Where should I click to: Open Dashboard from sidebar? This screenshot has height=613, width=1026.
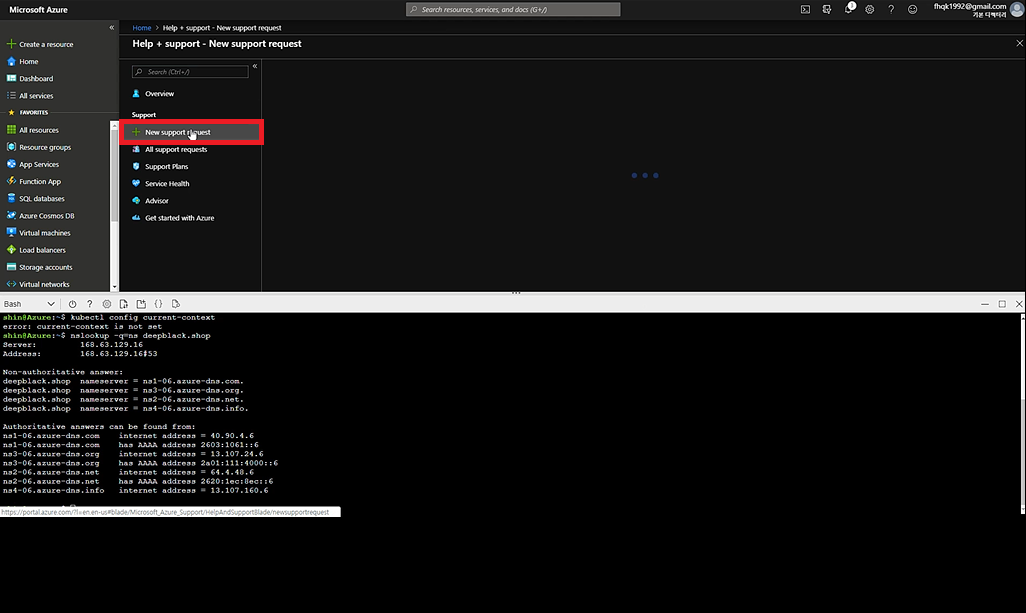point(30,79)
